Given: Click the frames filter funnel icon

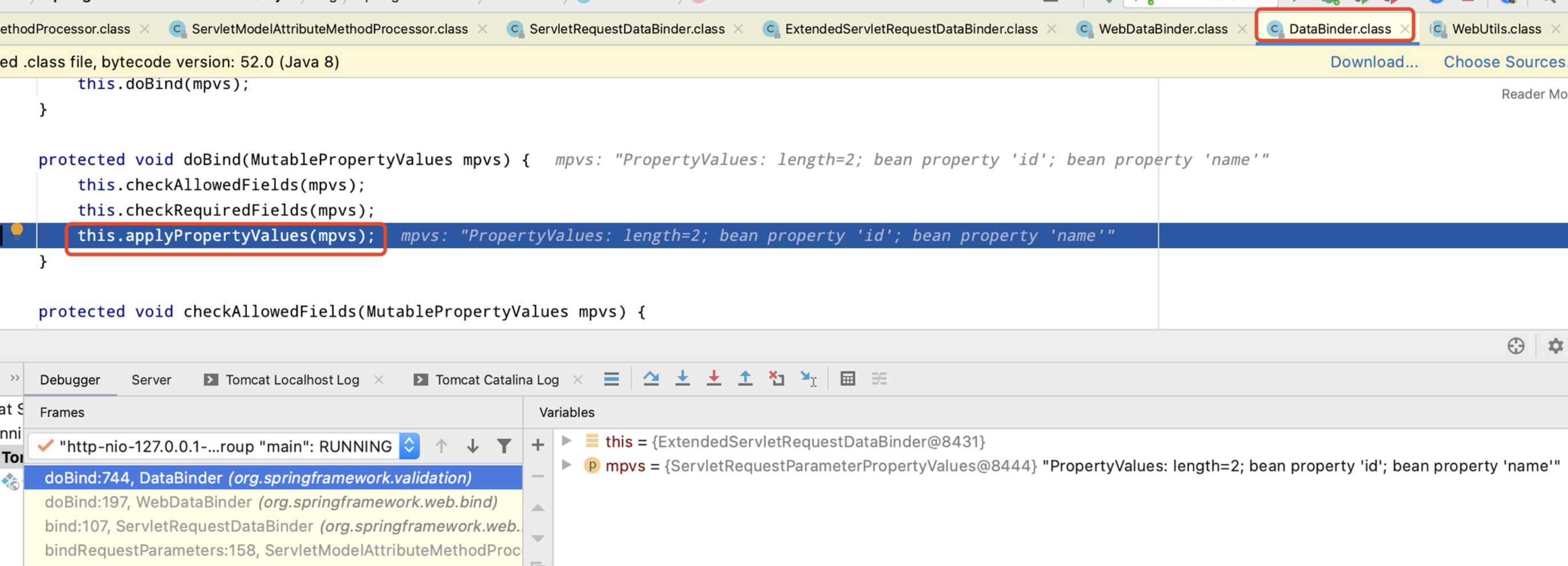Looking at the screenshot, I should tap(503, 446).
